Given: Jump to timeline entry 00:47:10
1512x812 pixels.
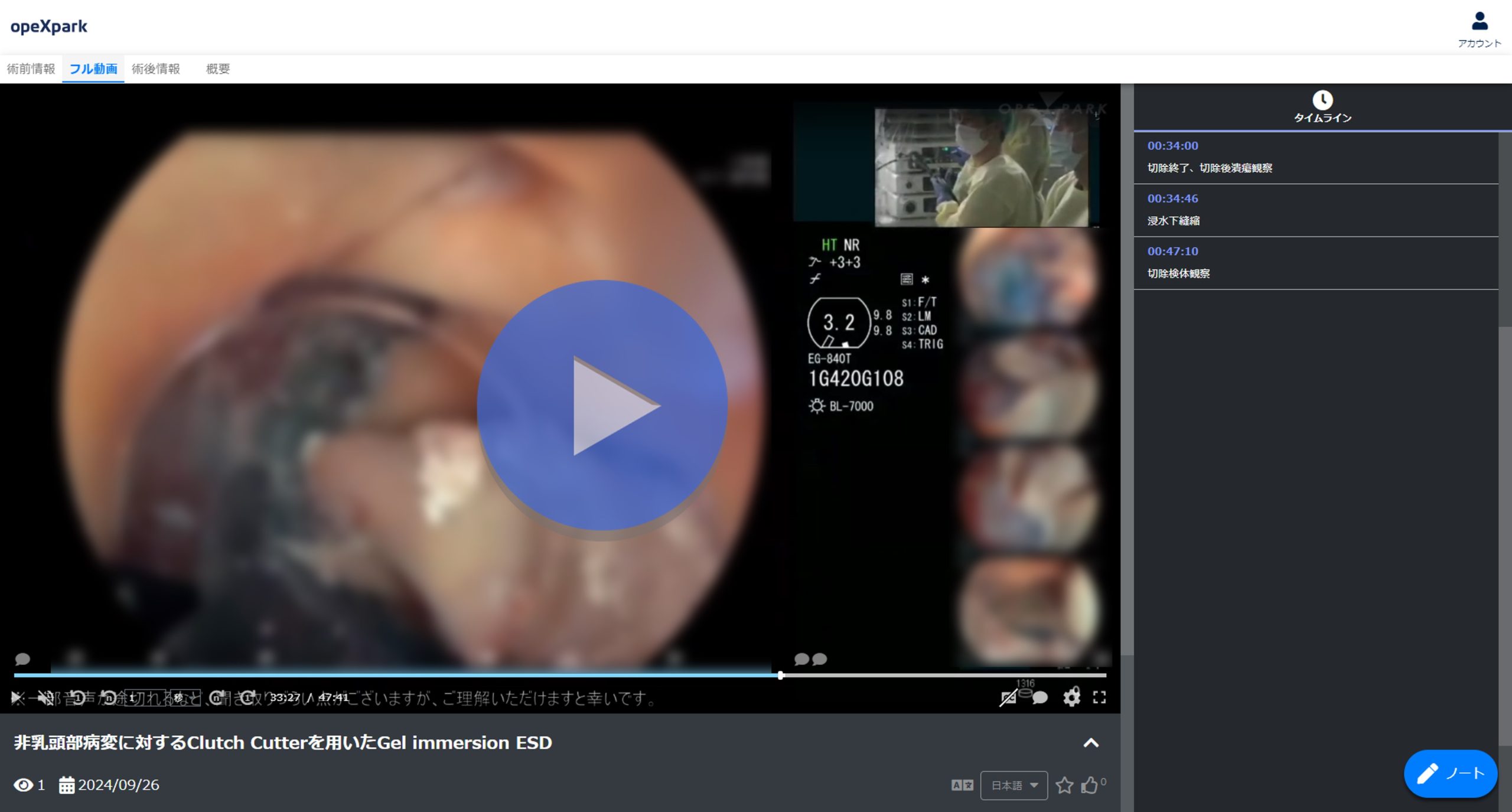Looking at the screenshot, I should tap(1172, 251).
